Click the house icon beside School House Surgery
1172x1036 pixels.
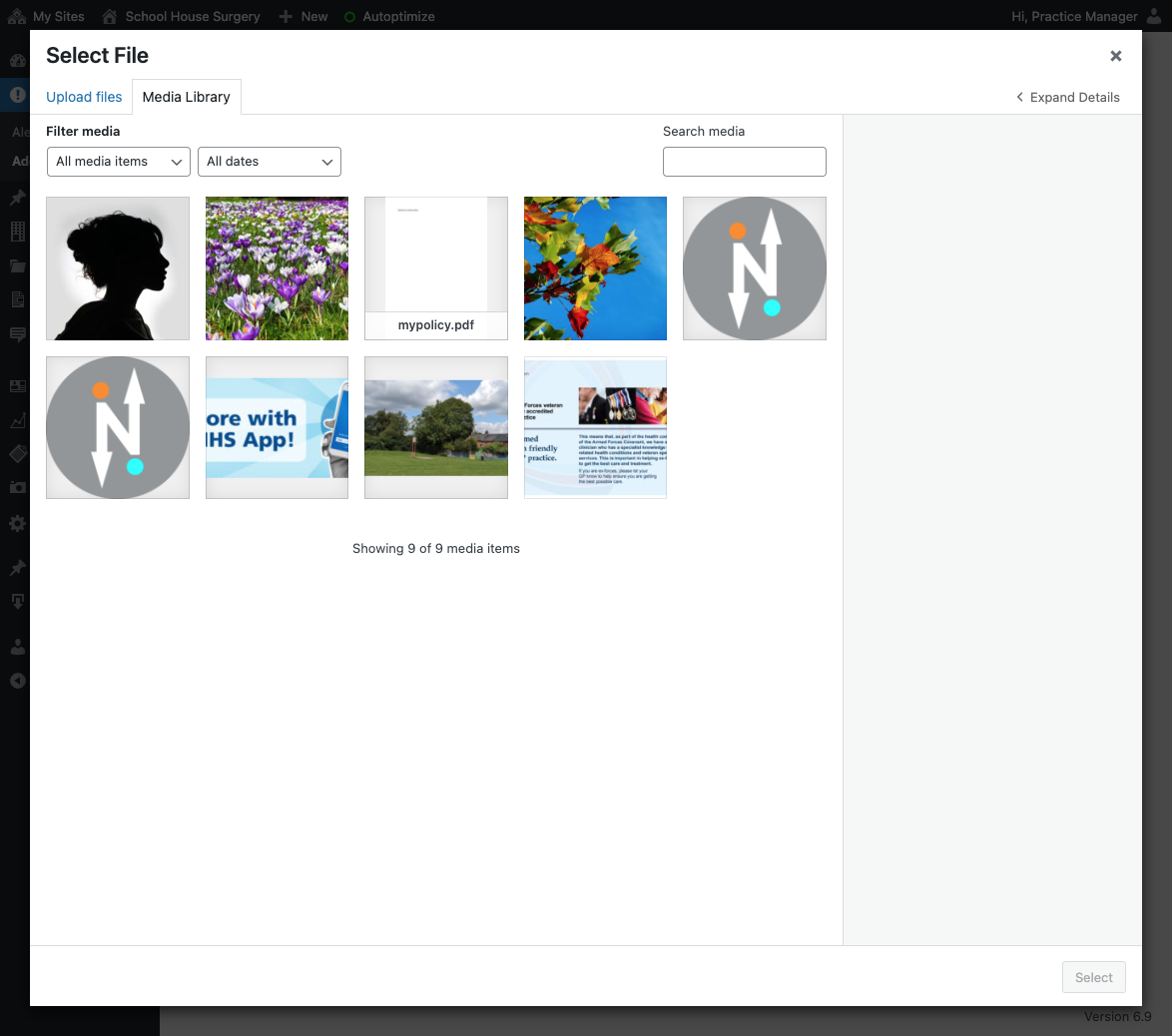[109, 16]
